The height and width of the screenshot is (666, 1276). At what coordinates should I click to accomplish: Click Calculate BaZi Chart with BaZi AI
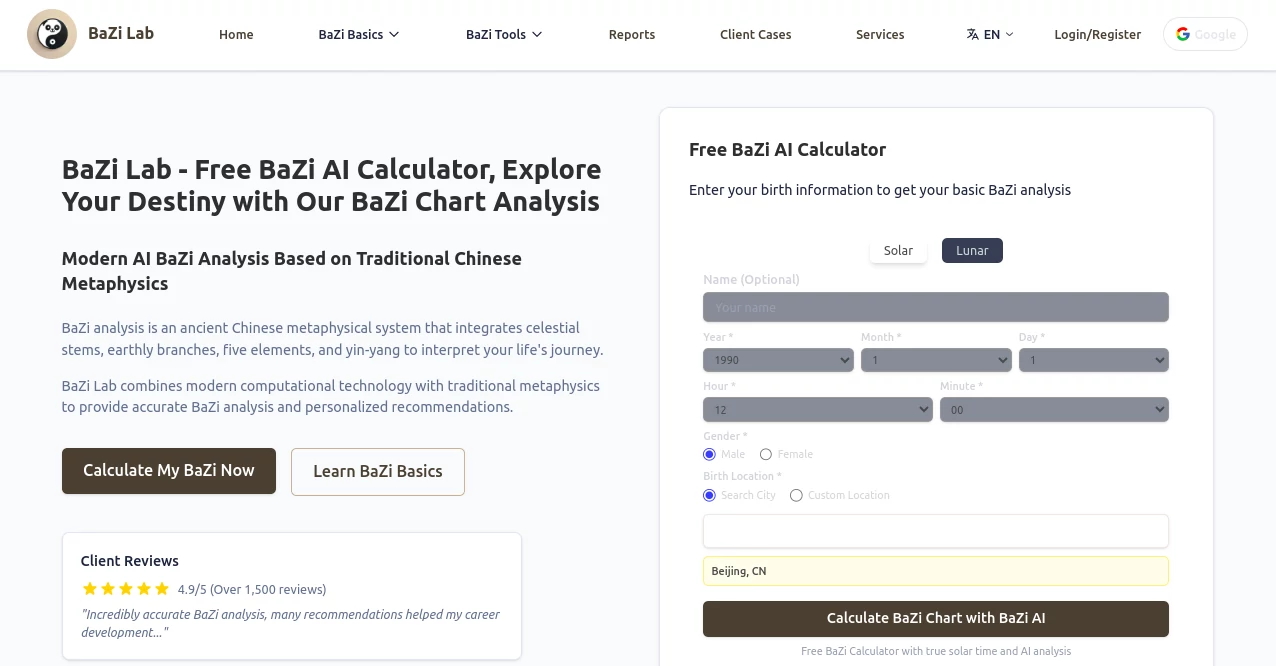(x=935, y=618)
